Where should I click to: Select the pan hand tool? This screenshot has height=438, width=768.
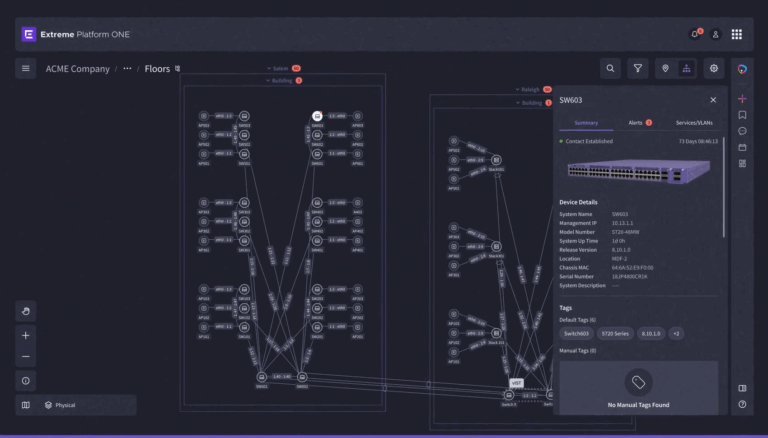click(25, 311)
